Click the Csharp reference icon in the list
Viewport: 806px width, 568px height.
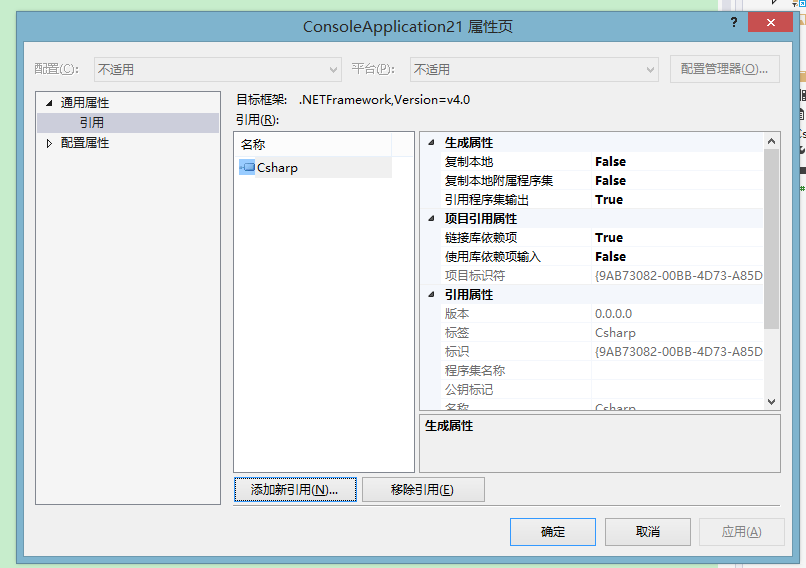point(247,168)
